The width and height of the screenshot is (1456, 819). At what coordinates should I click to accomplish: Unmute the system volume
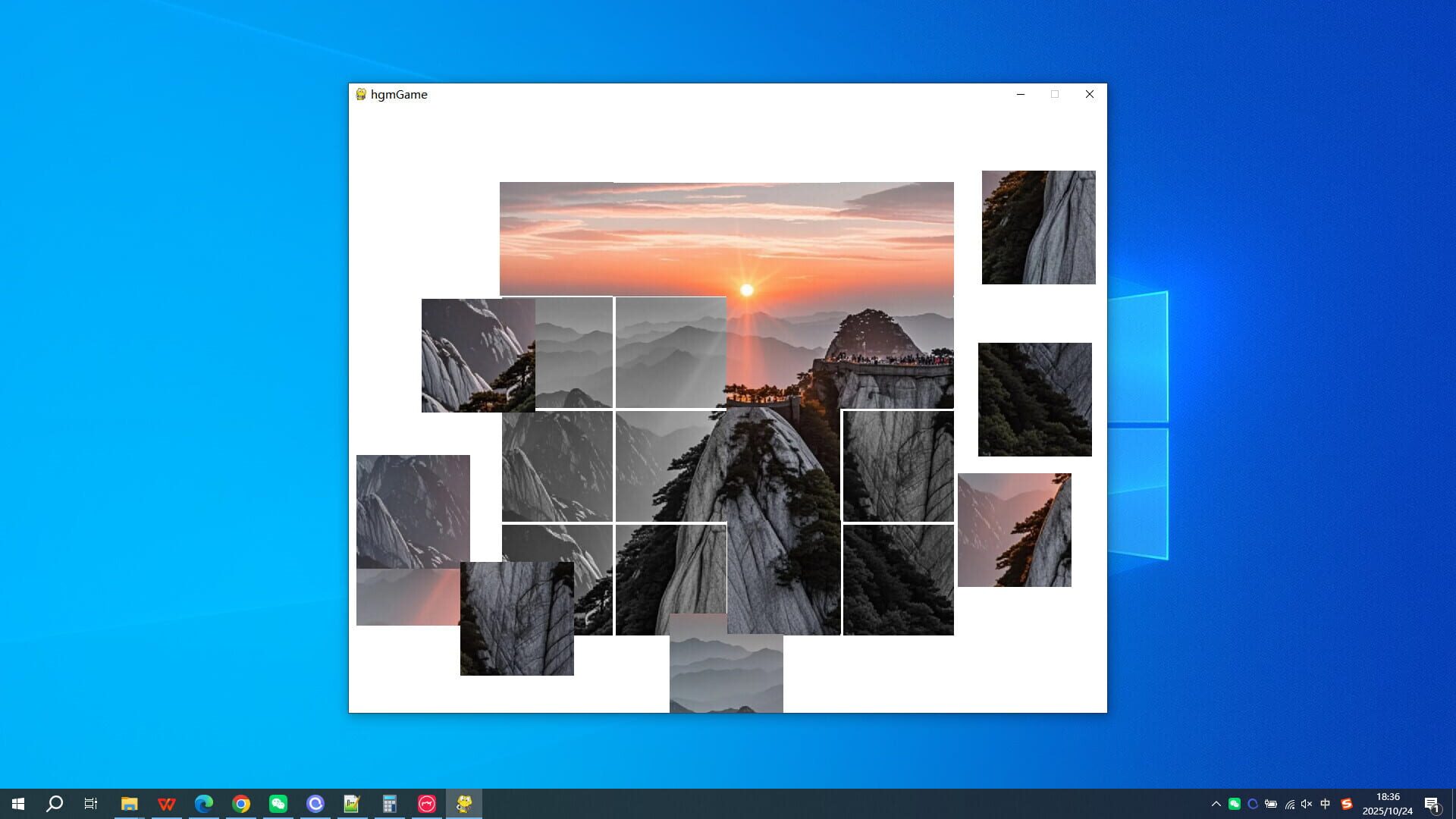pos(1306,804)
